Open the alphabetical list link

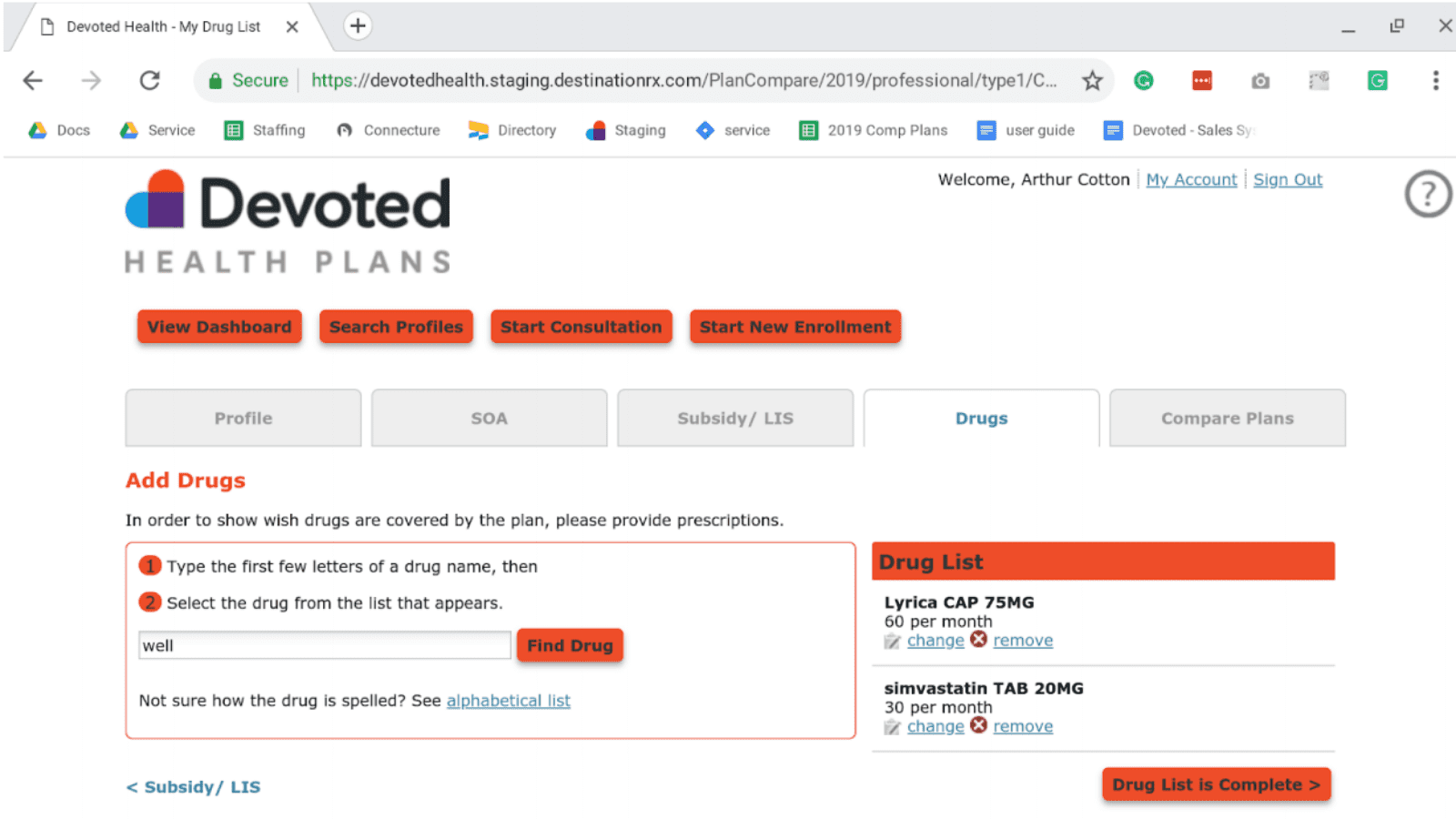[x=508, y=701]
